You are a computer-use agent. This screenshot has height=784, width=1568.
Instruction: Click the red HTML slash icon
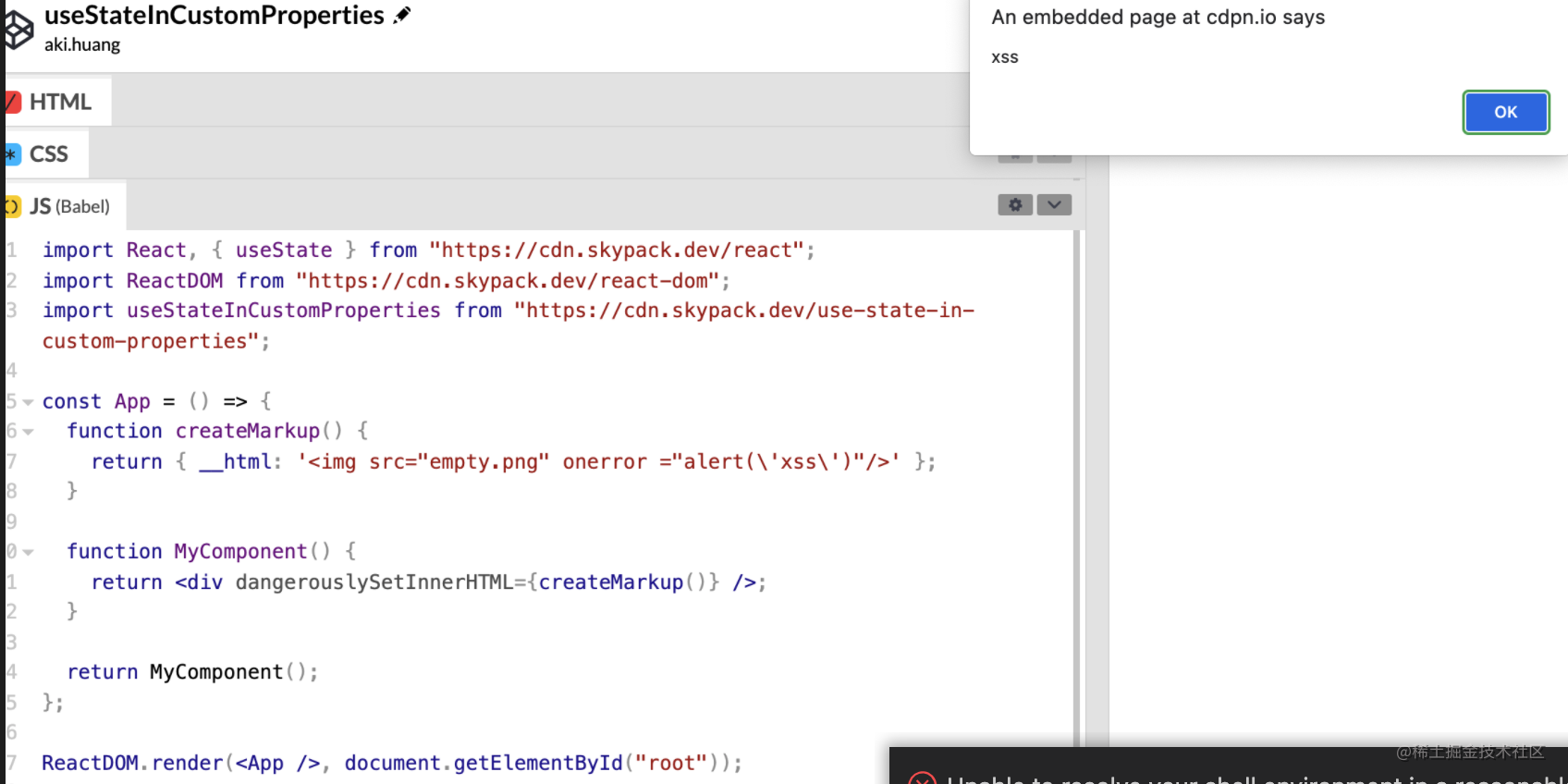(12, 102)
